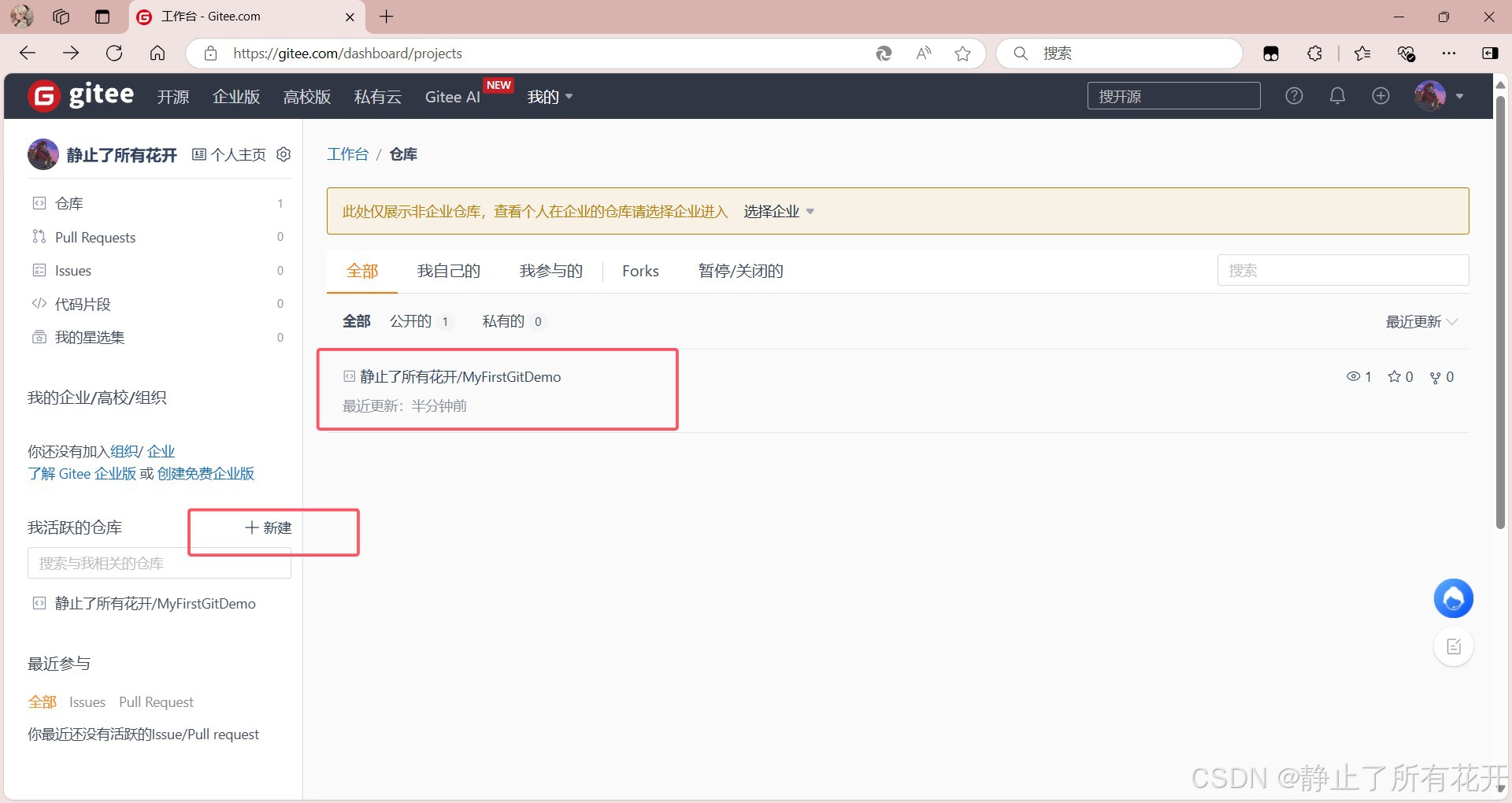This screenshot has height=803, width=1512.
Task: Focus the repository list 搜索 field
Action: click(1343, 270)
